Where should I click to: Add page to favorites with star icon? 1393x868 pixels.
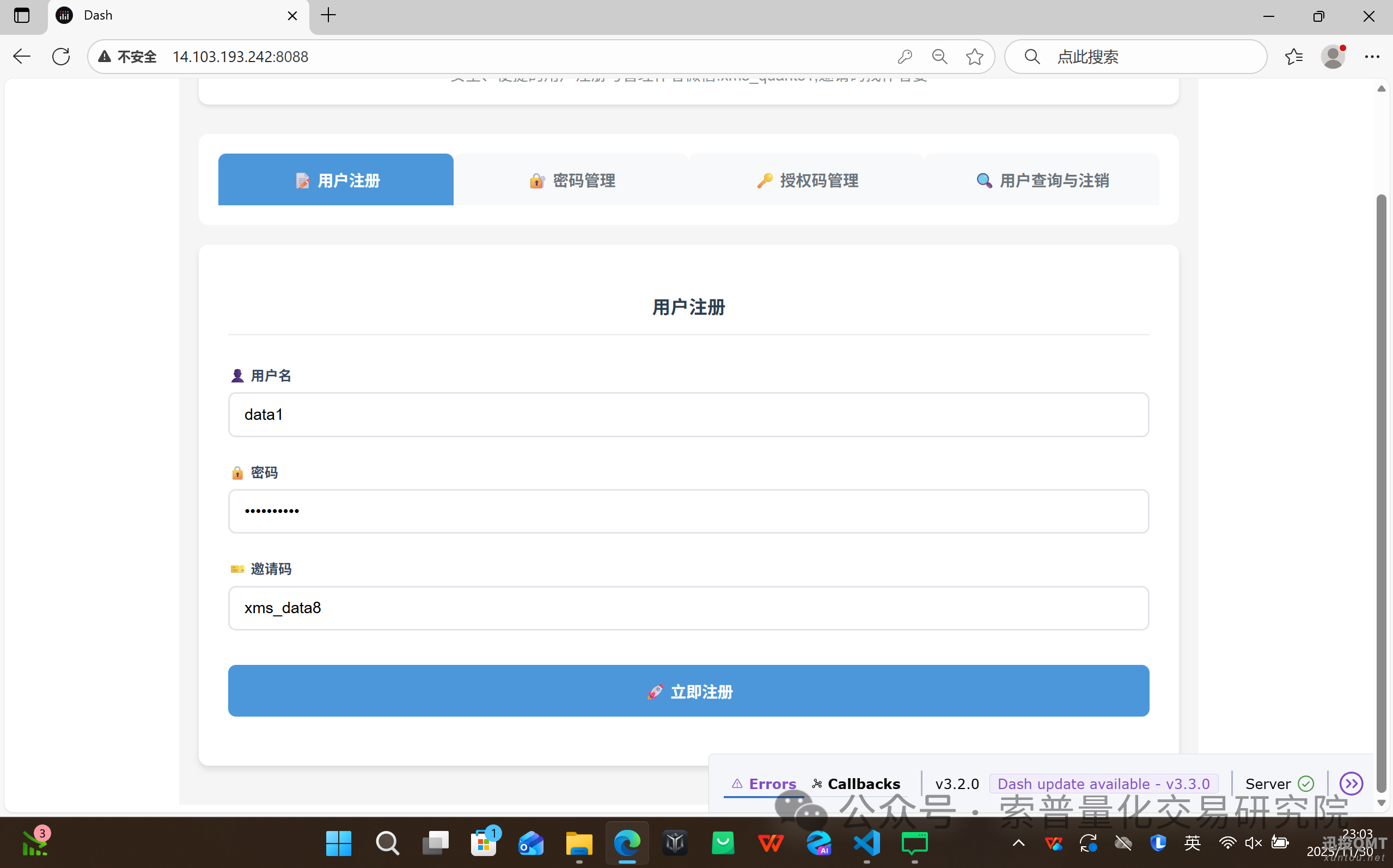point(974,56)
